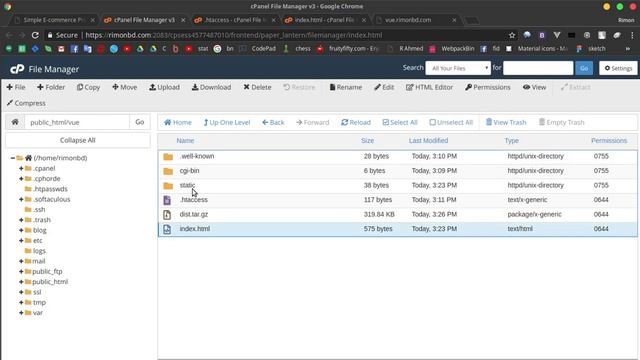Bookmark this page with star icon
640x360 pixels.
[512, 36]
